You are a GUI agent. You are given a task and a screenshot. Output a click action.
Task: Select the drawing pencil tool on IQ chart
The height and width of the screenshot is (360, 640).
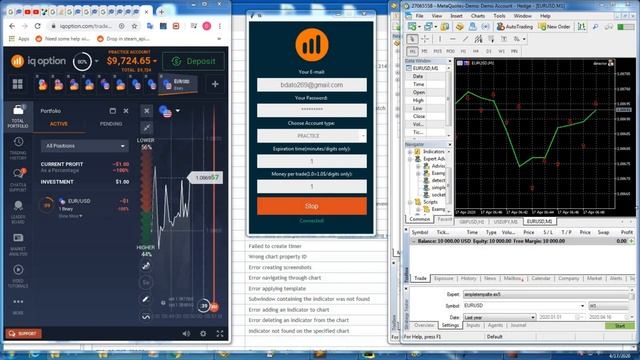tap(146, 299)
